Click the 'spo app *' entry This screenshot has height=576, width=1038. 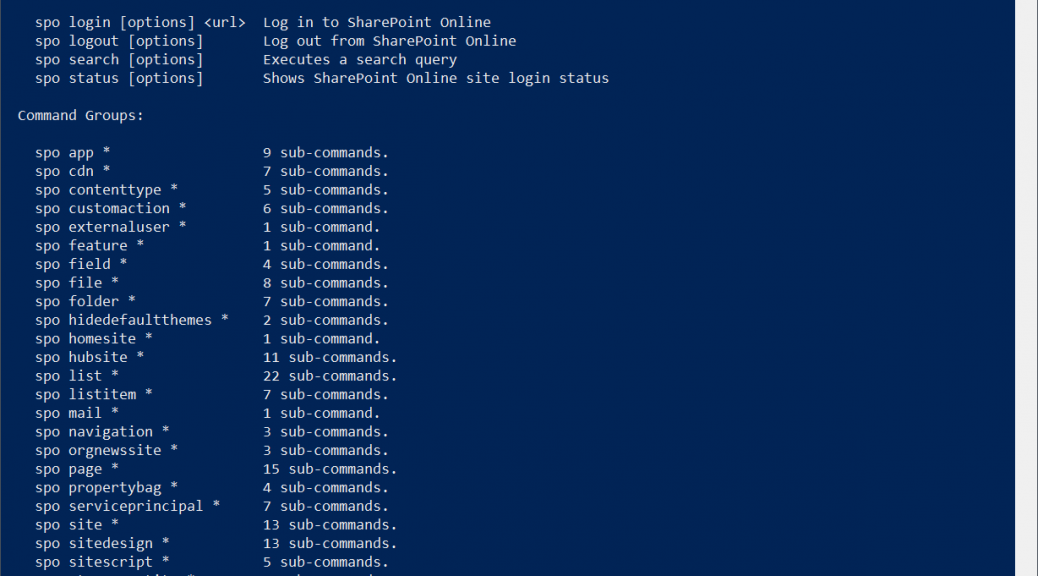click(x=73, y=153)
